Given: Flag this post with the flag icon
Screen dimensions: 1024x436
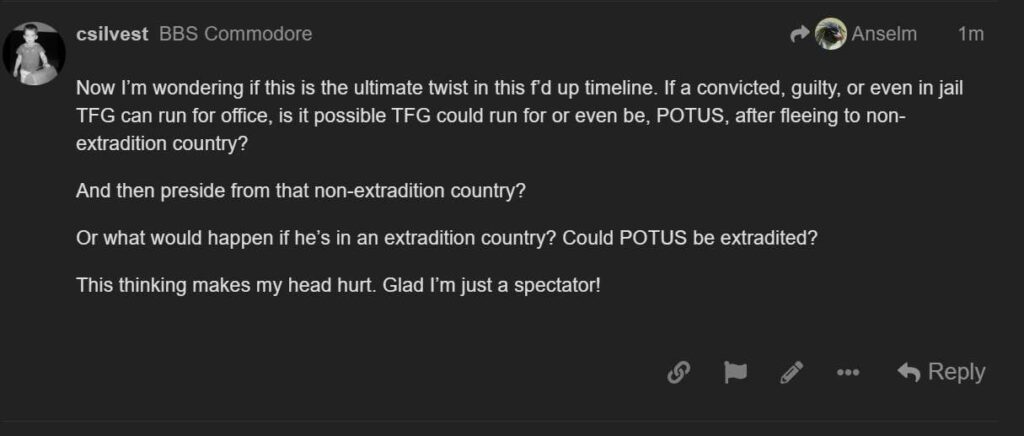Looking at the screenshot, I should coord(735,373).
